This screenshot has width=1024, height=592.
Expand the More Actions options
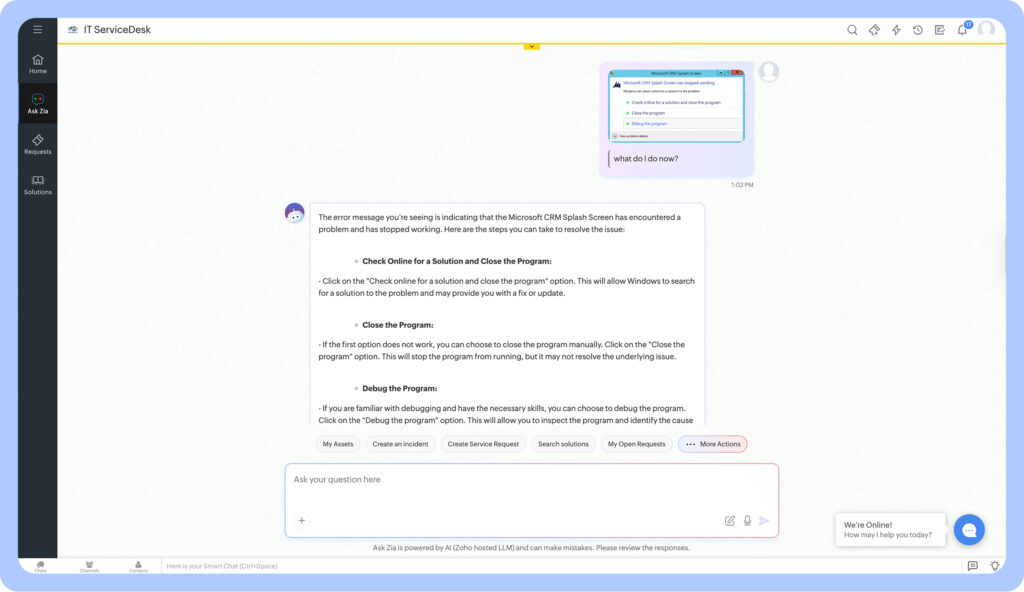tap(712, 443)
